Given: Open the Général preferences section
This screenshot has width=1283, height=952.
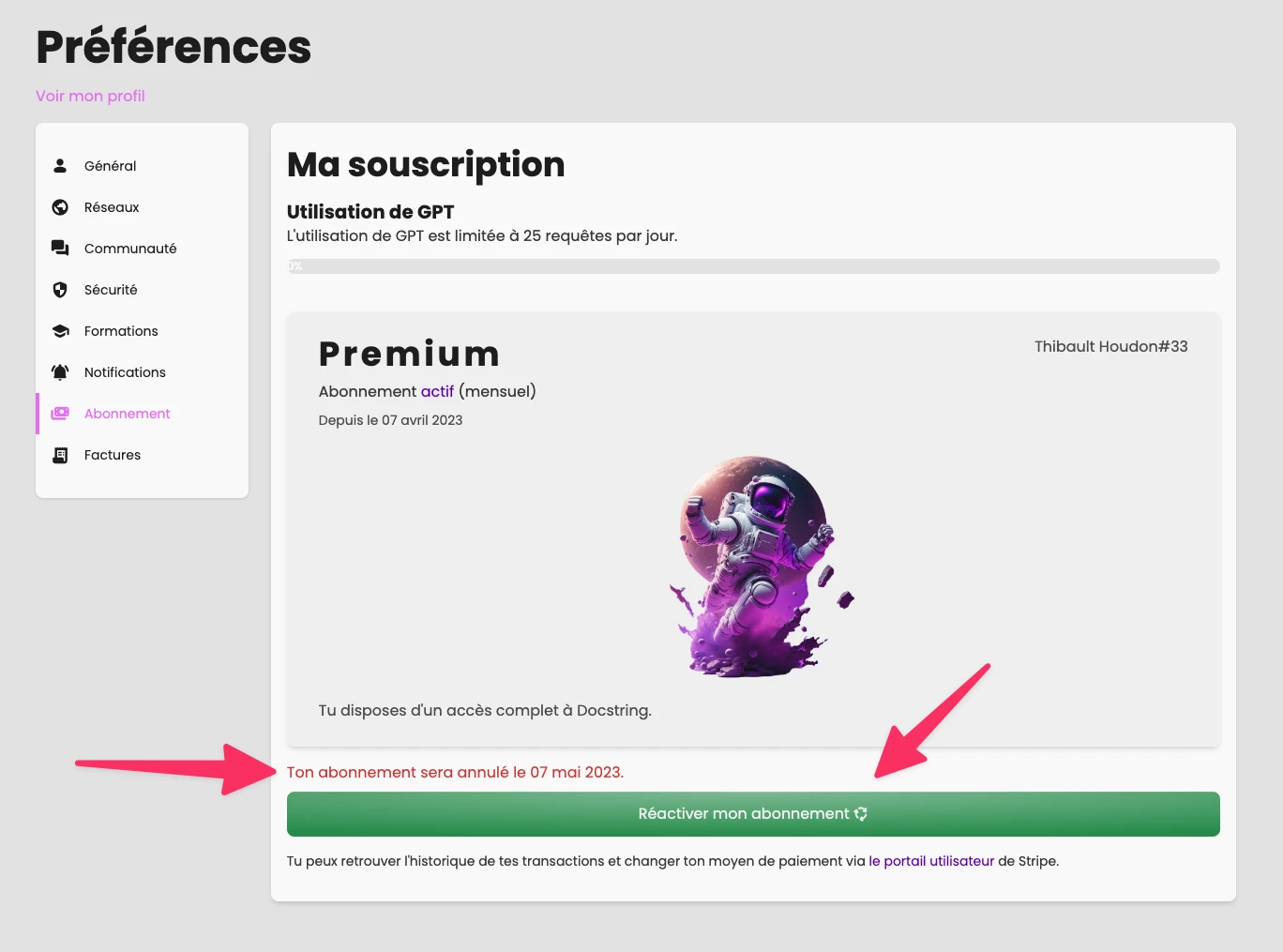Looking at the screenshot, I should coord(111,166).
